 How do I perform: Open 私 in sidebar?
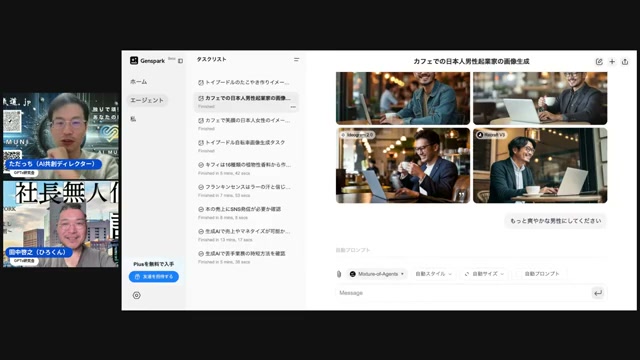(x=133, y=119)
